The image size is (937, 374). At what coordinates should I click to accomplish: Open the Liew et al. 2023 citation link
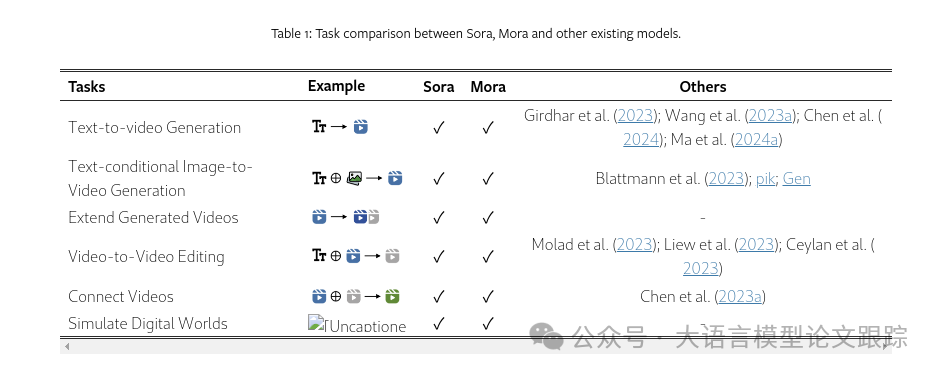[x=757, y=244]
